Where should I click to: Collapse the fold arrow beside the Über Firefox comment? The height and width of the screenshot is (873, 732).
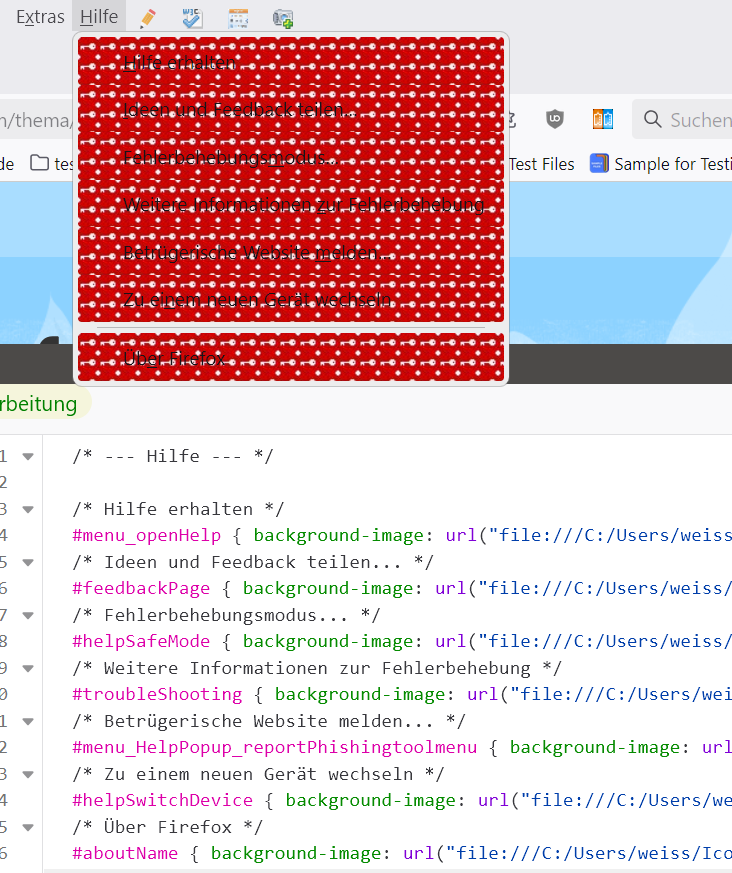(x=28, y=827)
